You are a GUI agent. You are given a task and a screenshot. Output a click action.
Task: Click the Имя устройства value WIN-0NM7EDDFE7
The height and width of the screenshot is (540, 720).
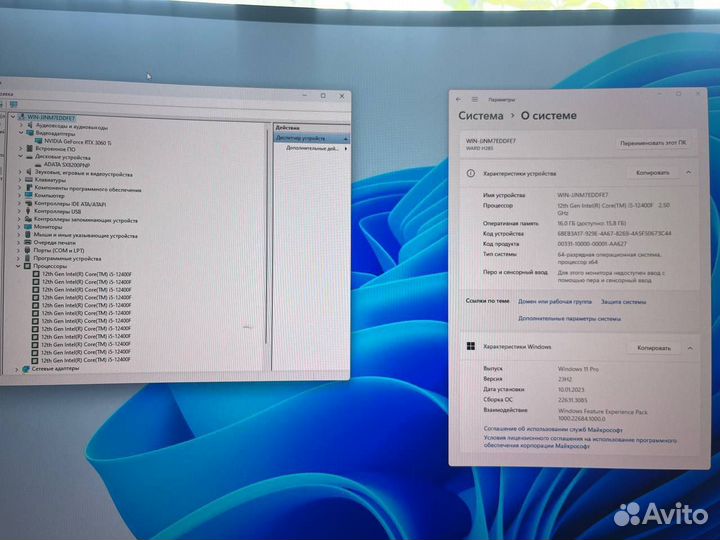tap(583, 195)
